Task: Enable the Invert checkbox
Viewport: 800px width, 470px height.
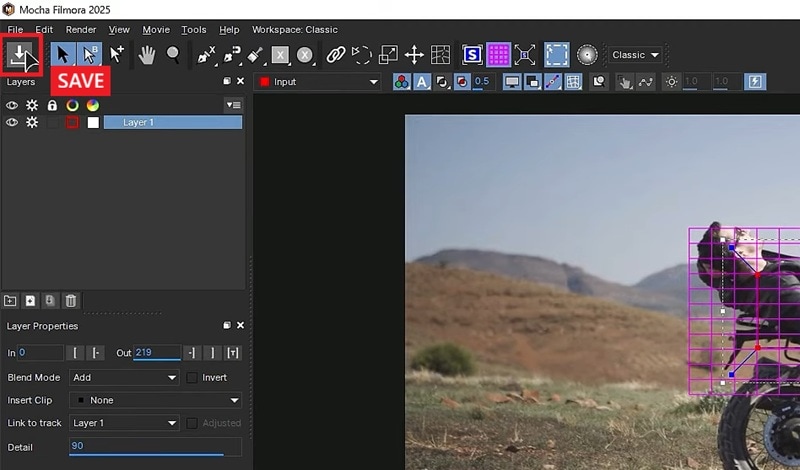Action: point(192,378)
